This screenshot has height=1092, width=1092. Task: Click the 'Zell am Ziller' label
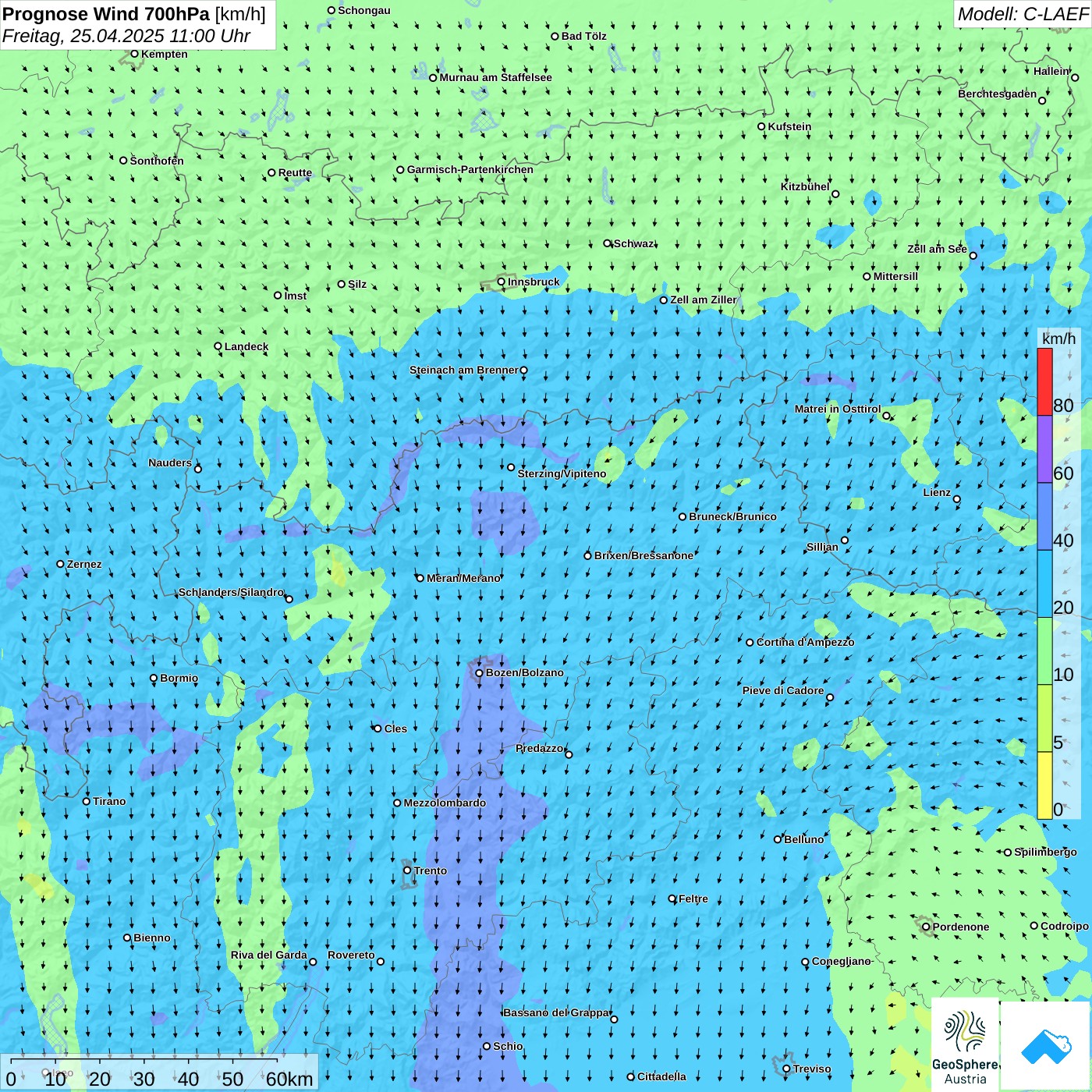point(704,300)
